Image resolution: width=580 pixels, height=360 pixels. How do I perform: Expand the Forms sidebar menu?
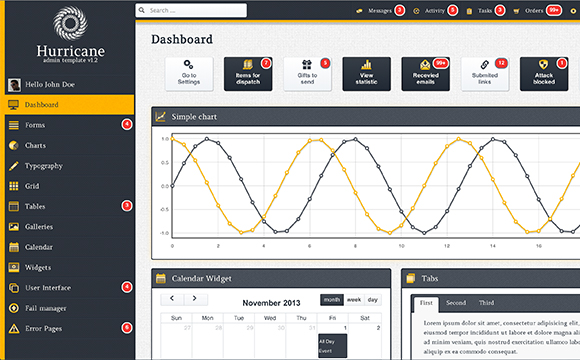(x=70, y=125)
